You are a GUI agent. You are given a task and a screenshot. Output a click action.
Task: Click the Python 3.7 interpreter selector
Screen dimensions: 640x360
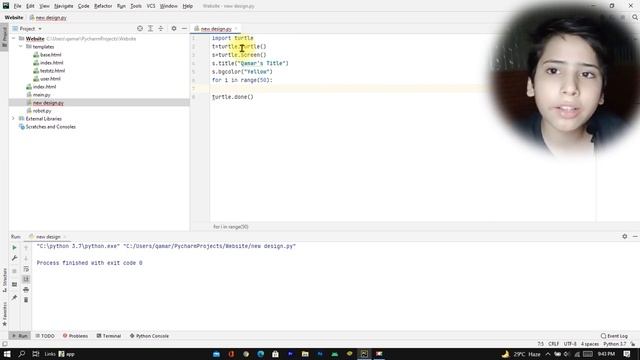614,344
